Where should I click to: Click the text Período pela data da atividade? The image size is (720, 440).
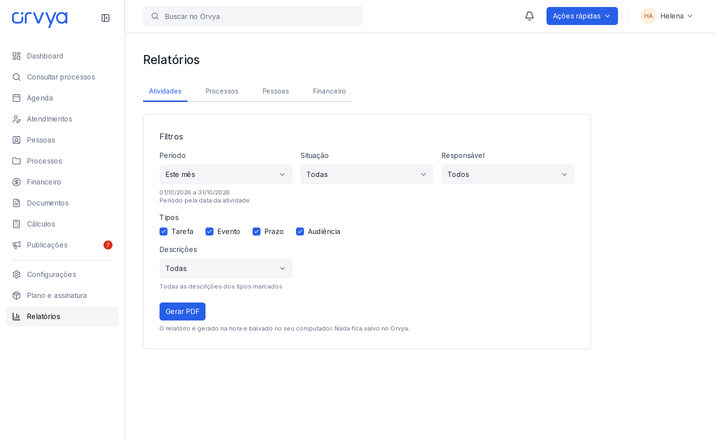(204, 201)
